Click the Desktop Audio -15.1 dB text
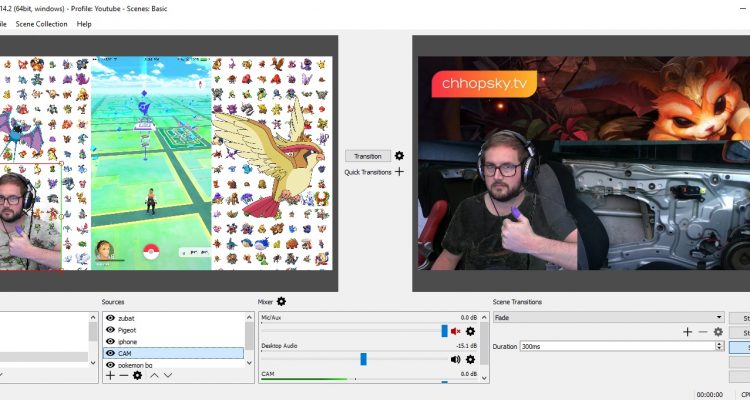 coord(466,346)
